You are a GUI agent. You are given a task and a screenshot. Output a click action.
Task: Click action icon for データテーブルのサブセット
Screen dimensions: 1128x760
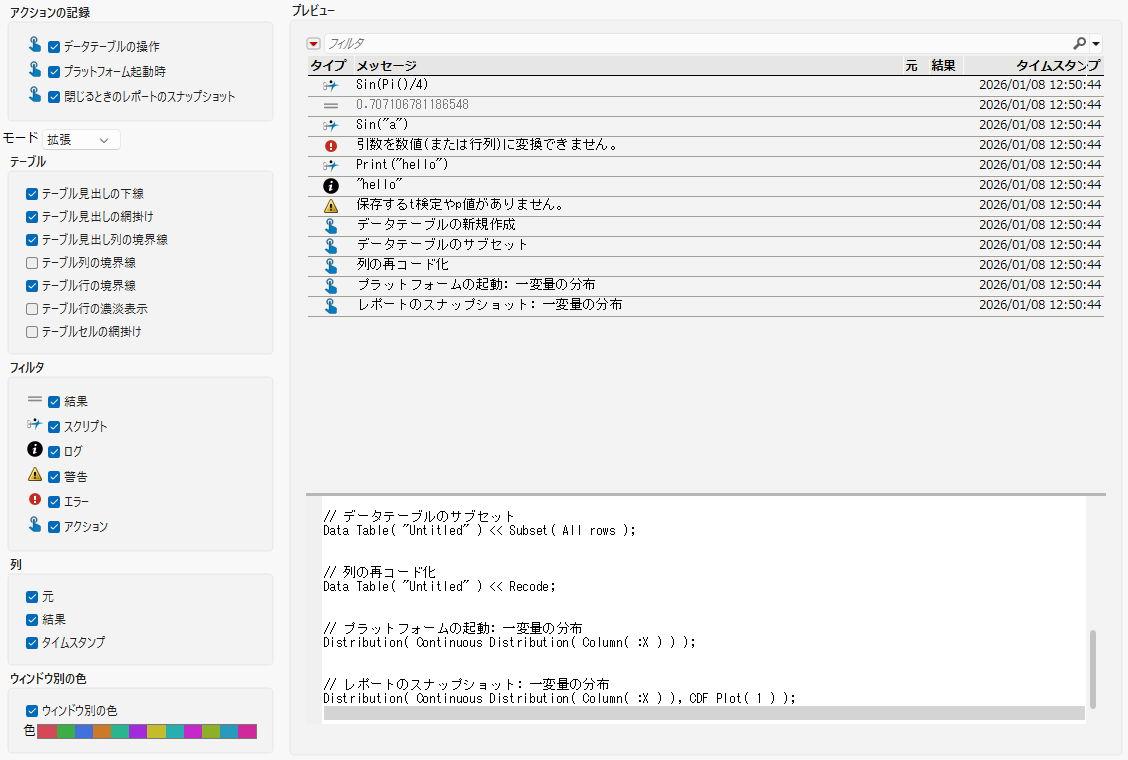pyautogui.click(x=330, y=245)
